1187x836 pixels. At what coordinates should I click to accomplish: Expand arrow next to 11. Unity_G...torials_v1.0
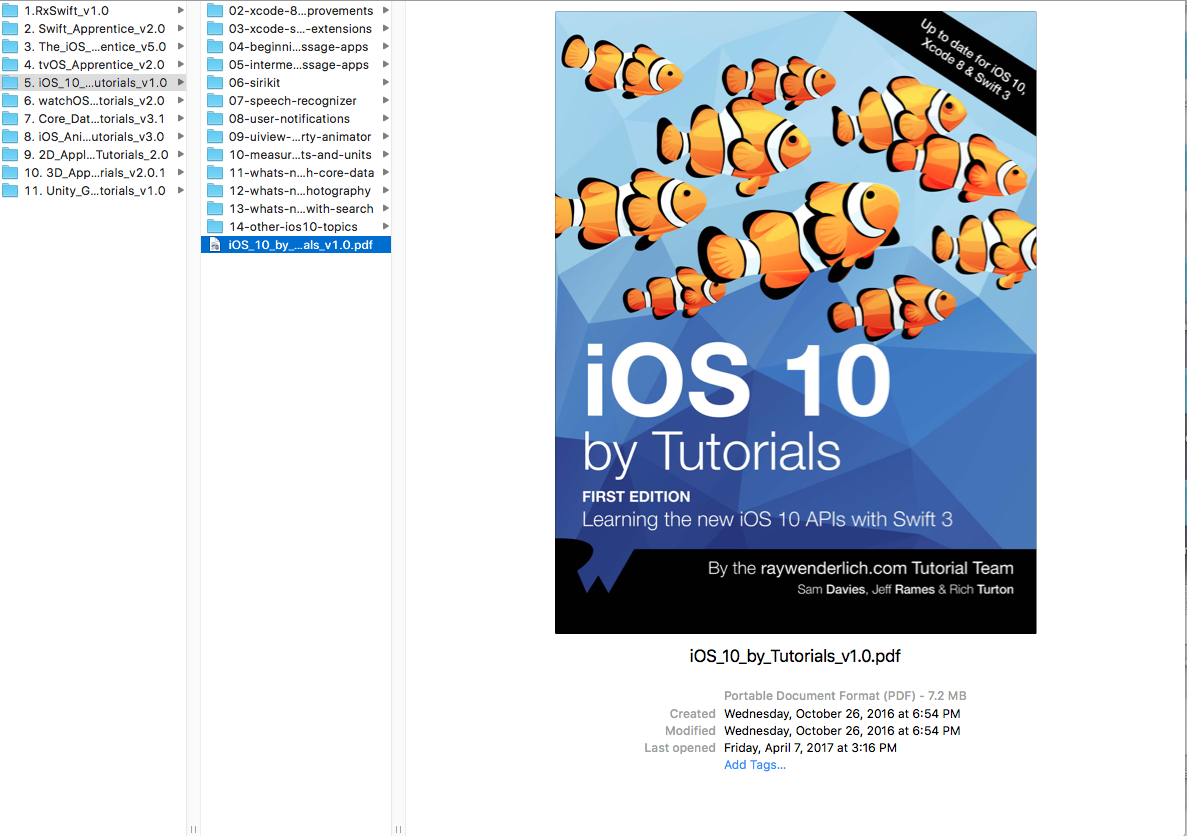coord(181,191)
